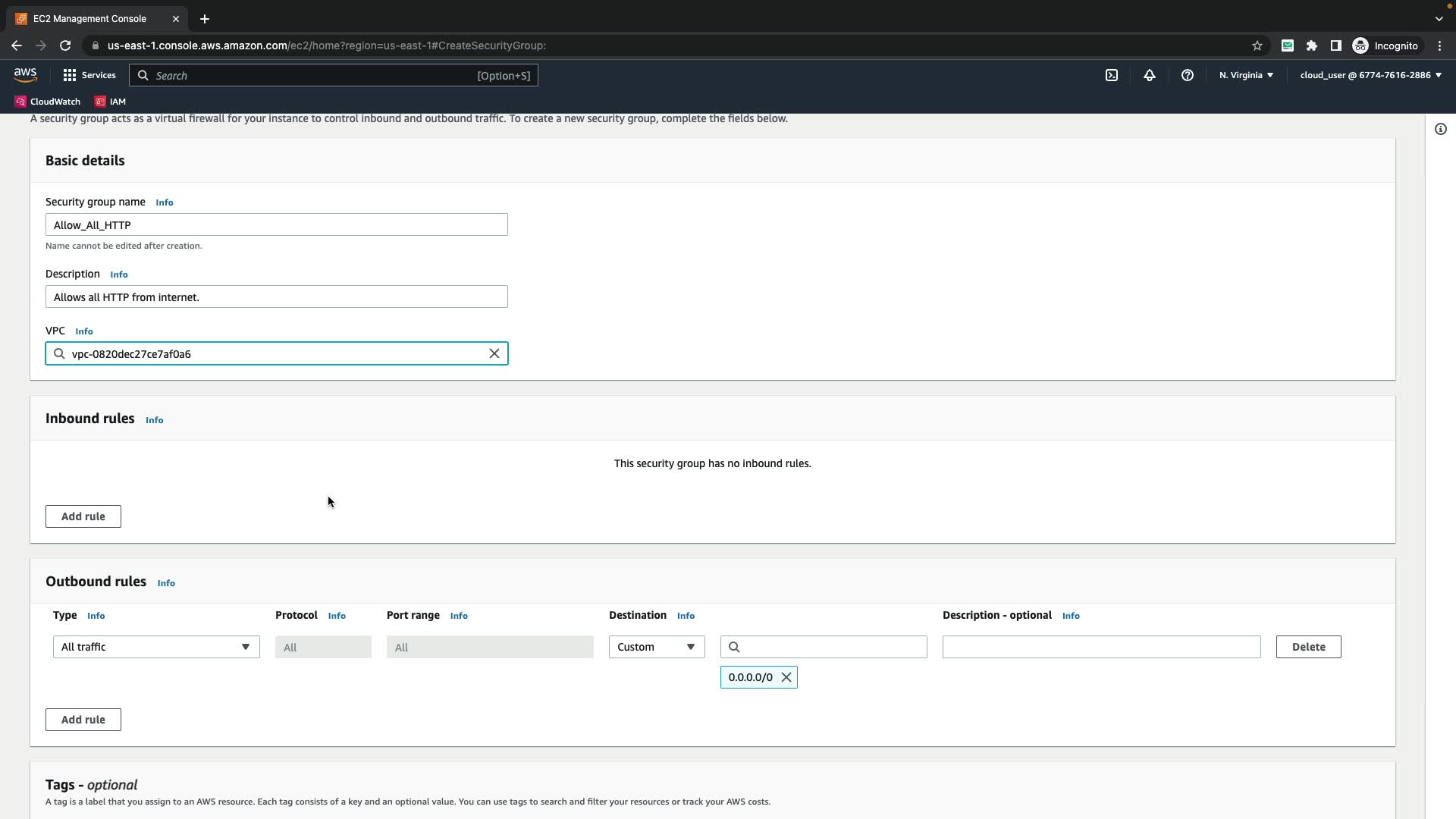The image size is (1456, 819).
Task: Click the AWS logo home icon
Action: [x=25, y=74]
